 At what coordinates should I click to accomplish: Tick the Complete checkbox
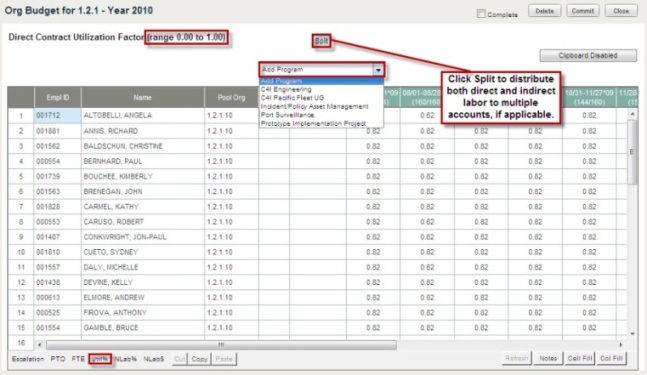(x=481, y=14)
